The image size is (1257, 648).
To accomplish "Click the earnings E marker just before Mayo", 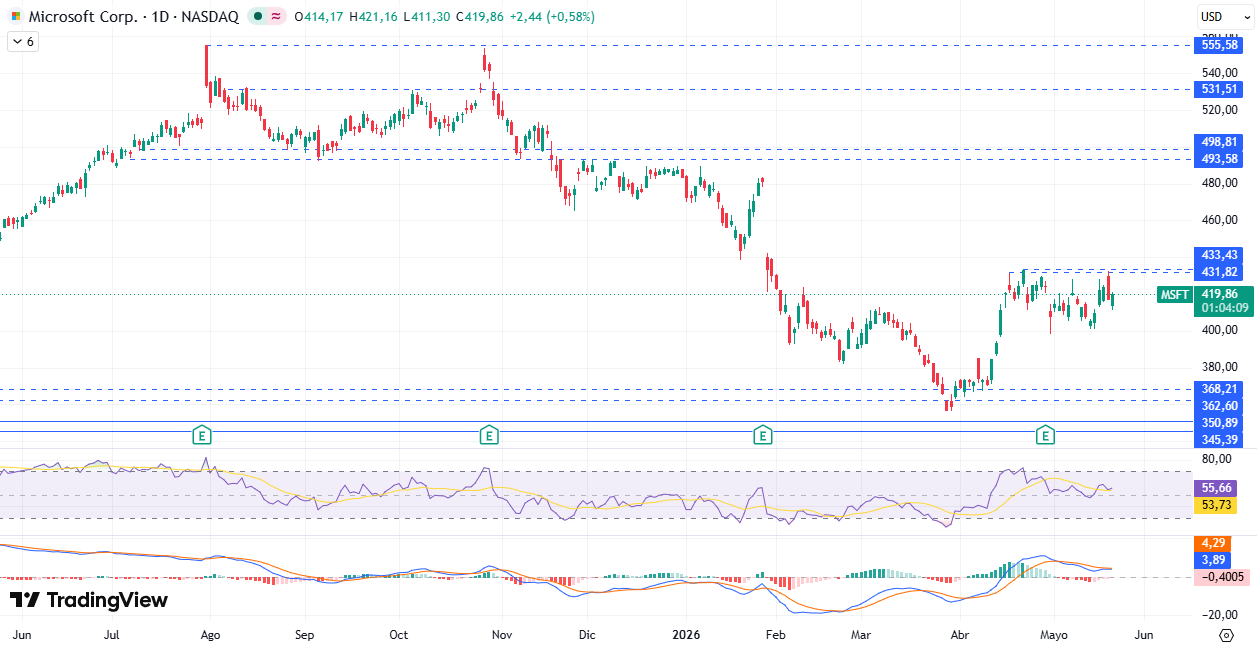I will (x=1045, y=435).
